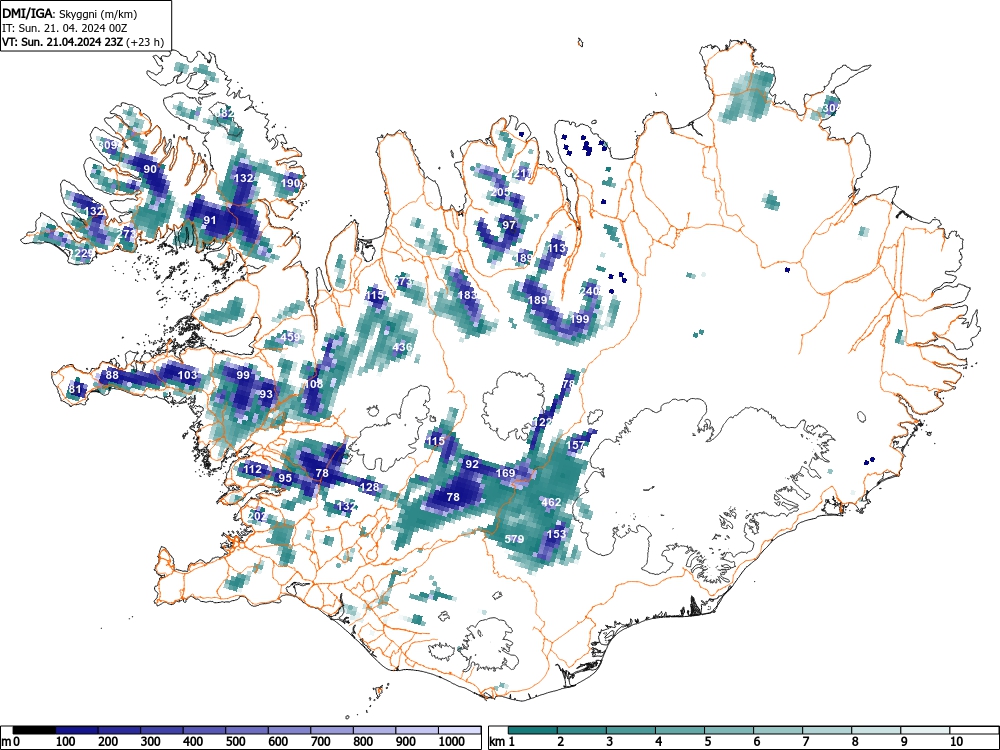Image resolution: width=1000 pixels, height=750 pixels.
Task: Click the visibility value '90' on the map
Action: (150, 169)
